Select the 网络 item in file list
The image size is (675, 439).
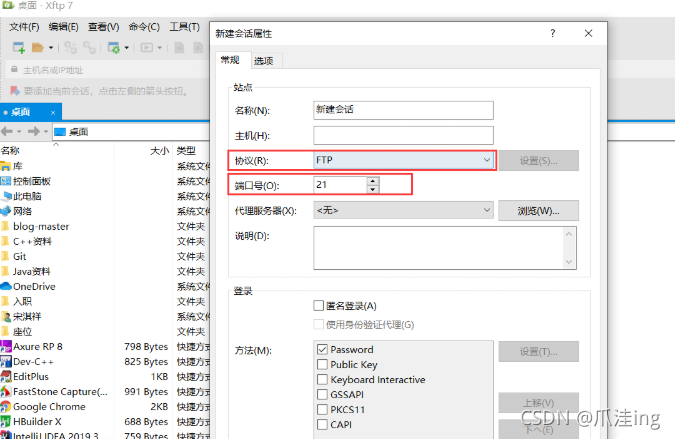coord(22,211)
